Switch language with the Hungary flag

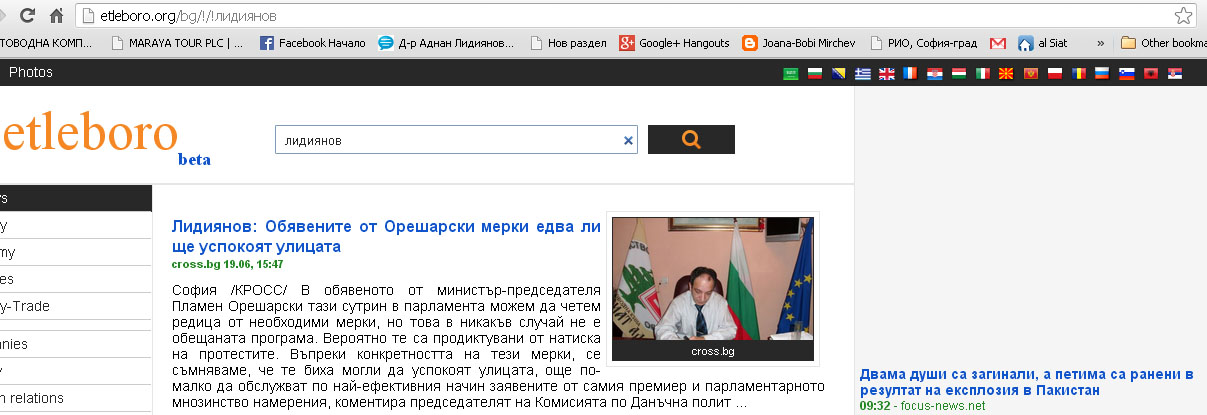click(x=958, y=74)
